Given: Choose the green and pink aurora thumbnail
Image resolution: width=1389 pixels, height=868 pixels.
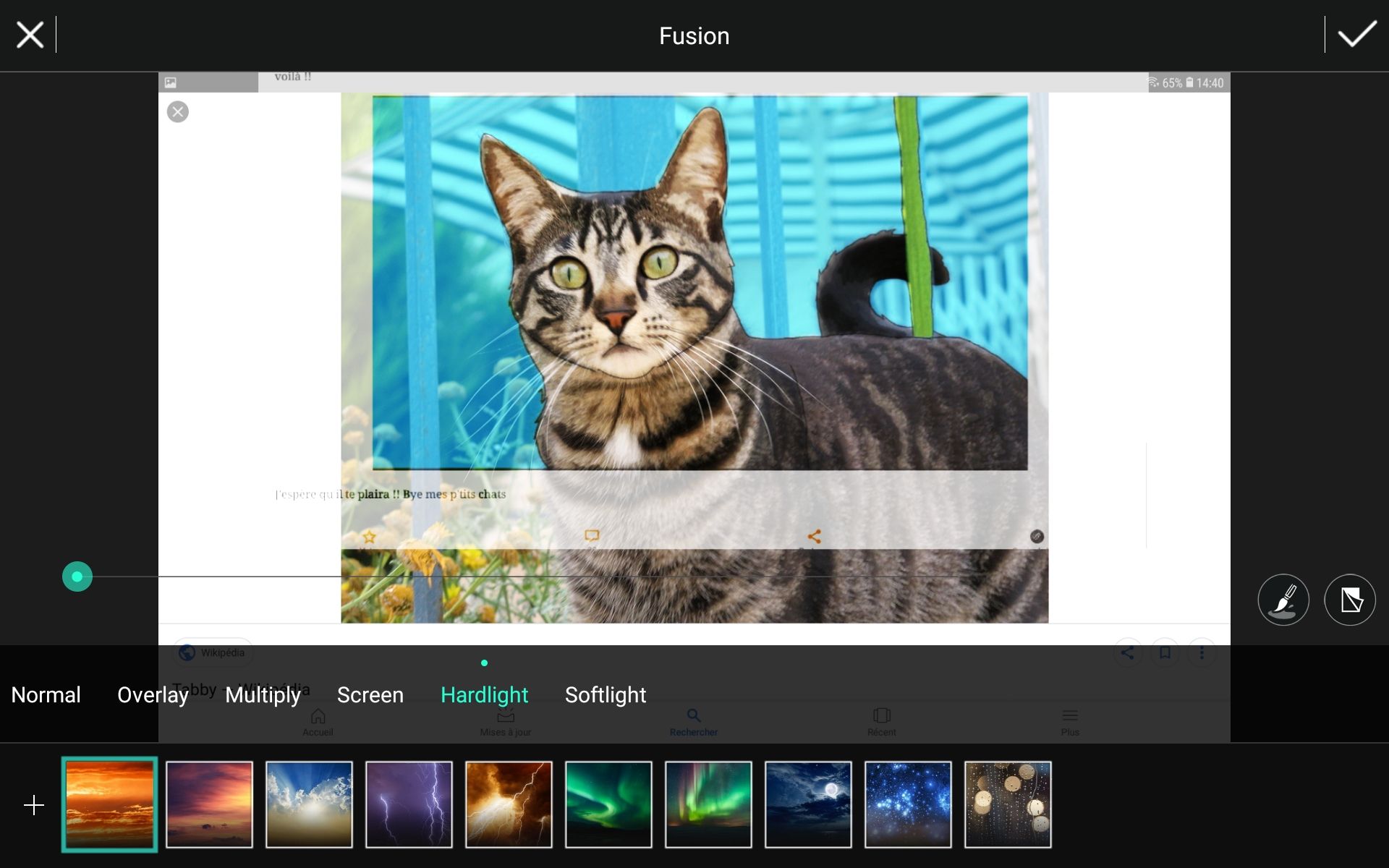Looking at the screenshot, I should (709, 804).
